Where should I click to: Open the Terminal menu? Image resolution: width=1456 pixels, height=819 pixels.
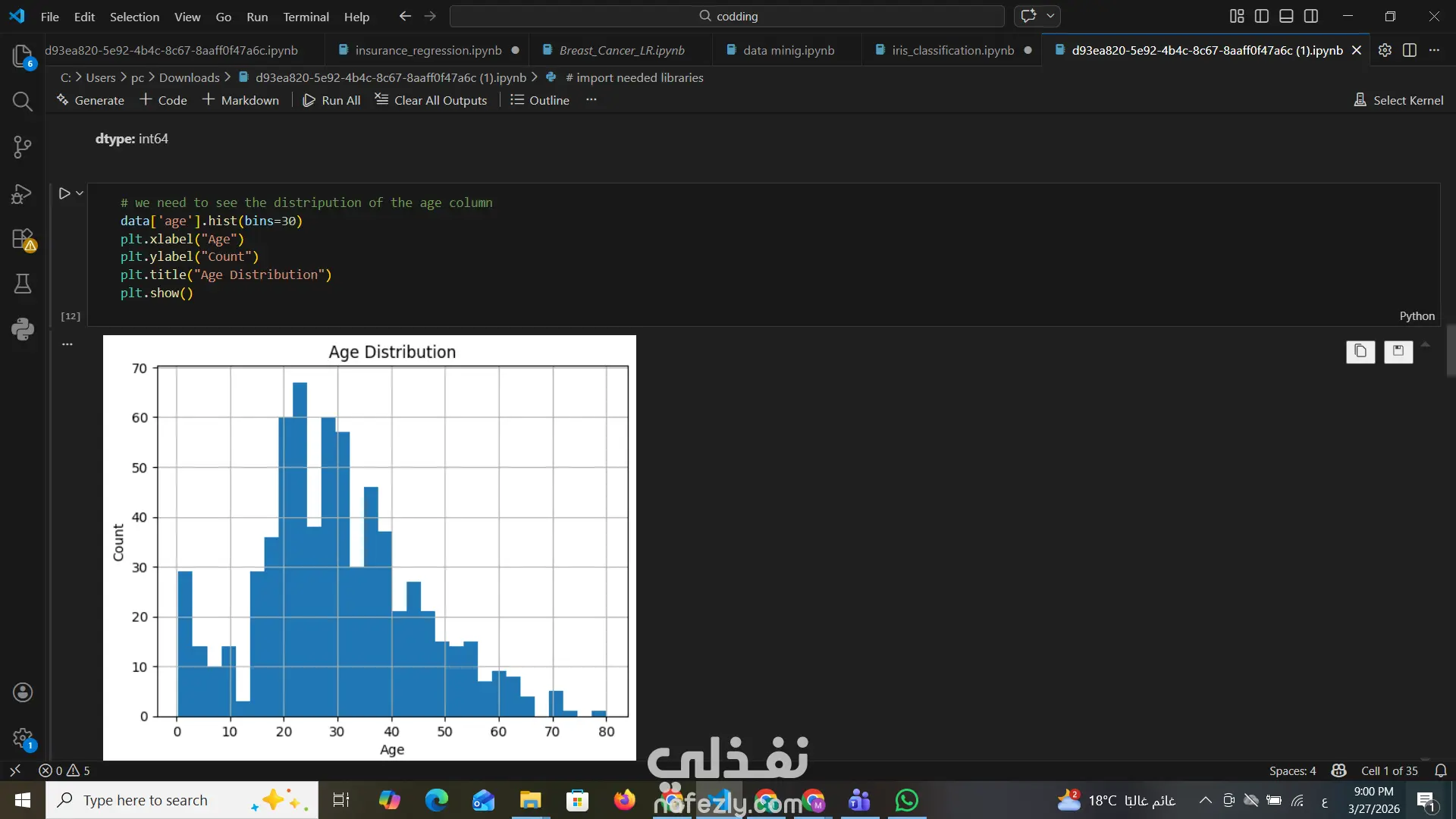pos(306,17)
